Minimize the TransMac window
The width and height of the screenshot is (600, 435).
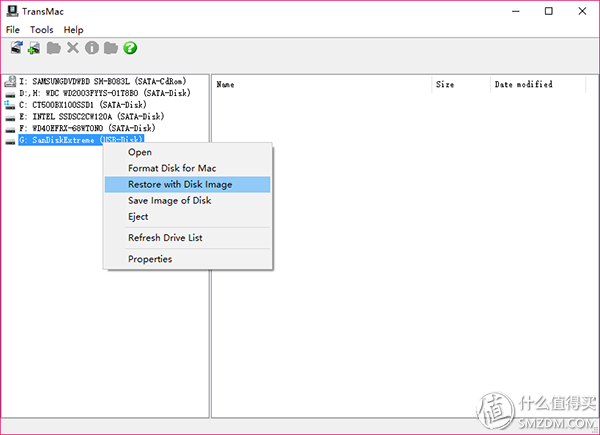pyautogui.click(x=515, y=11)
